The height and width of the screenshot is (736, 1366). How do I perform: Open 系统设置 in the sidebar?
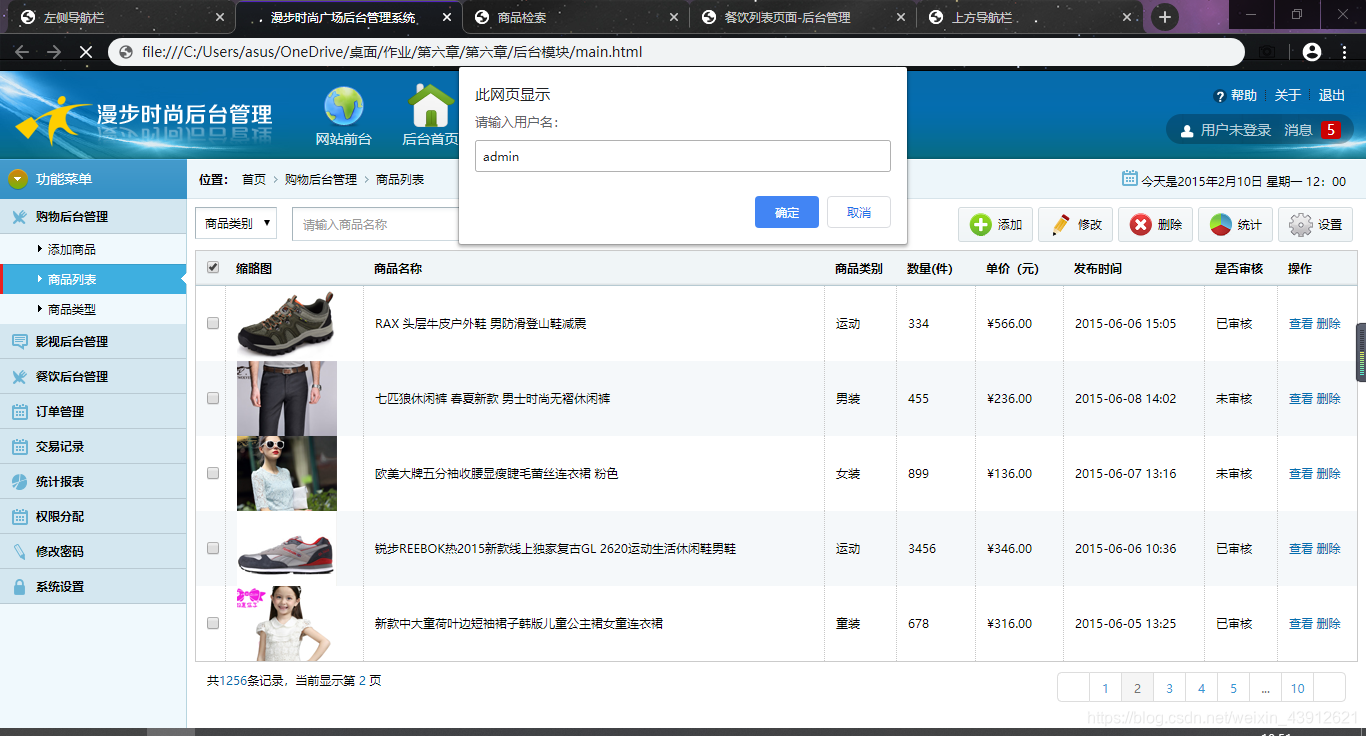93,586
